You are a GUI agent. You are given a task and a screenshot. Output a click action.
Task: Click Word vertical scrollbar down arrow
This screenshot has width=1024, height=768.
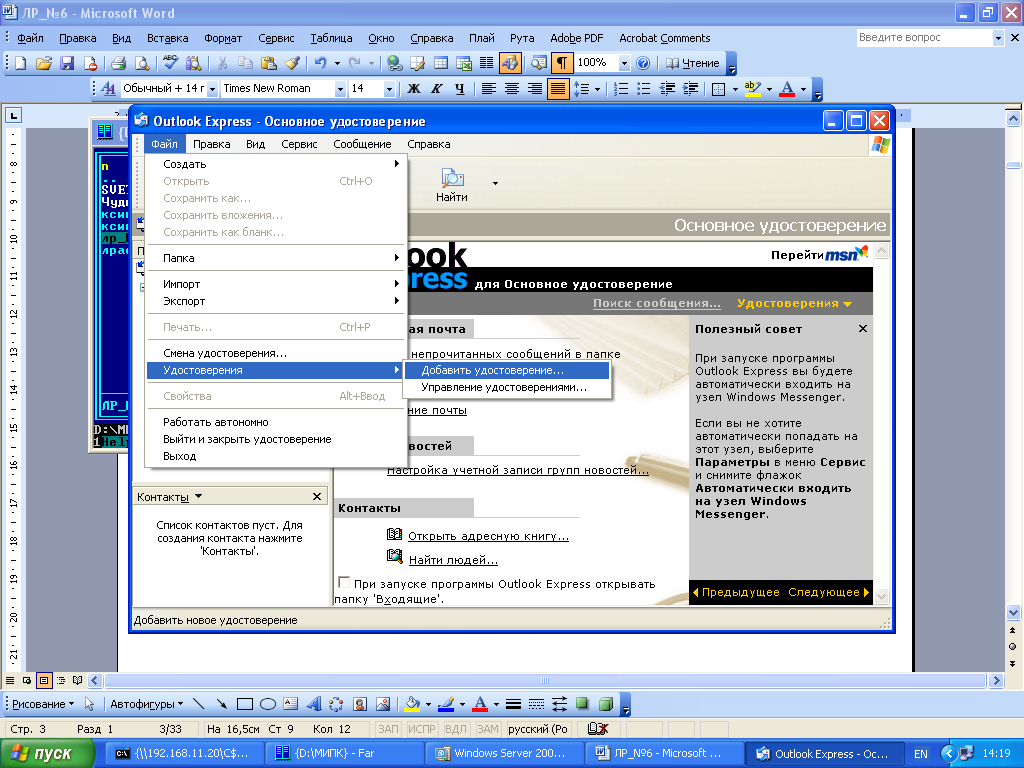1014,613
